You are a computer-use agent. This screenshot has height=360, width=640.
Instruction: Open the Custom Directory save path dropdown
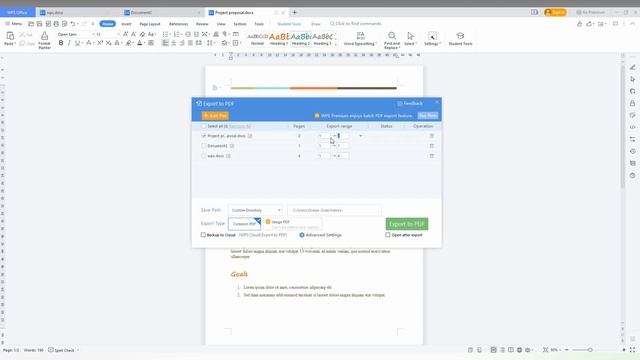point(255,210)
